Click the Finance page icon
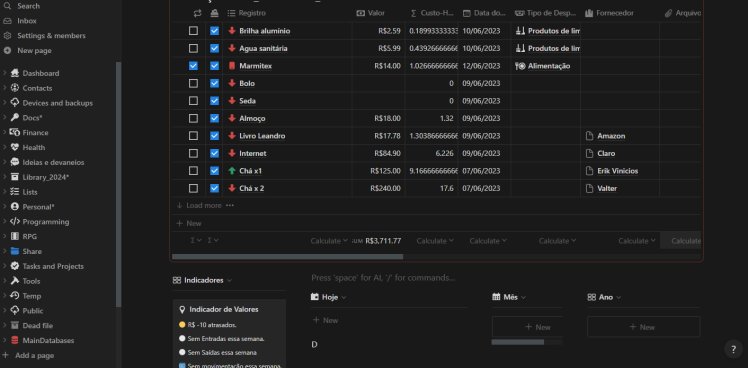 tap(14, 132)
